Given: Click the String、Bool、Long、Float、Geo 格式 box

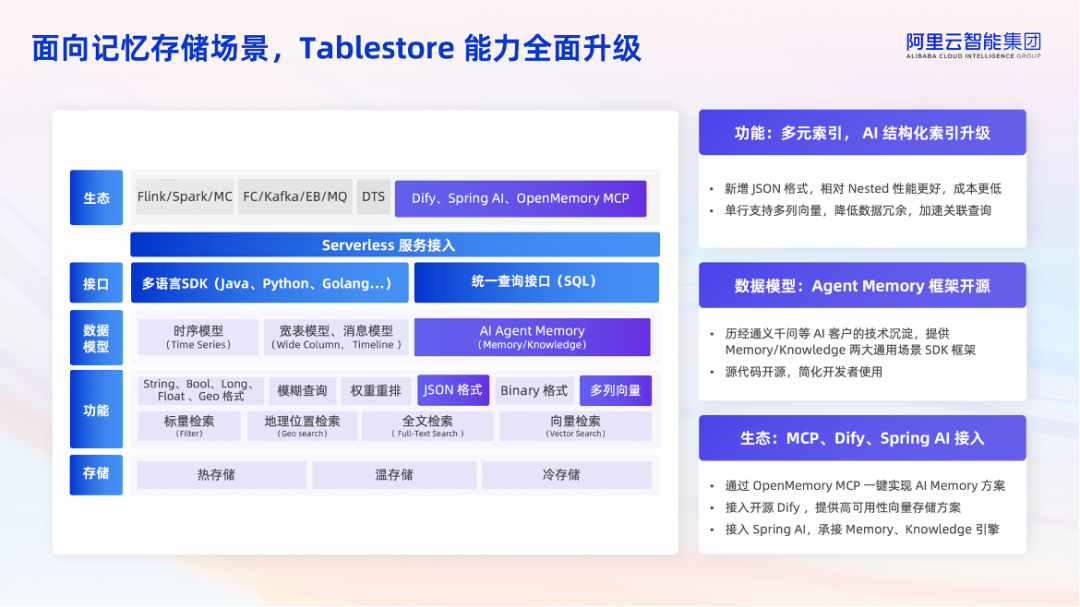Looking at the screenshot, I should pyautogui.click(x=200, y=391).
